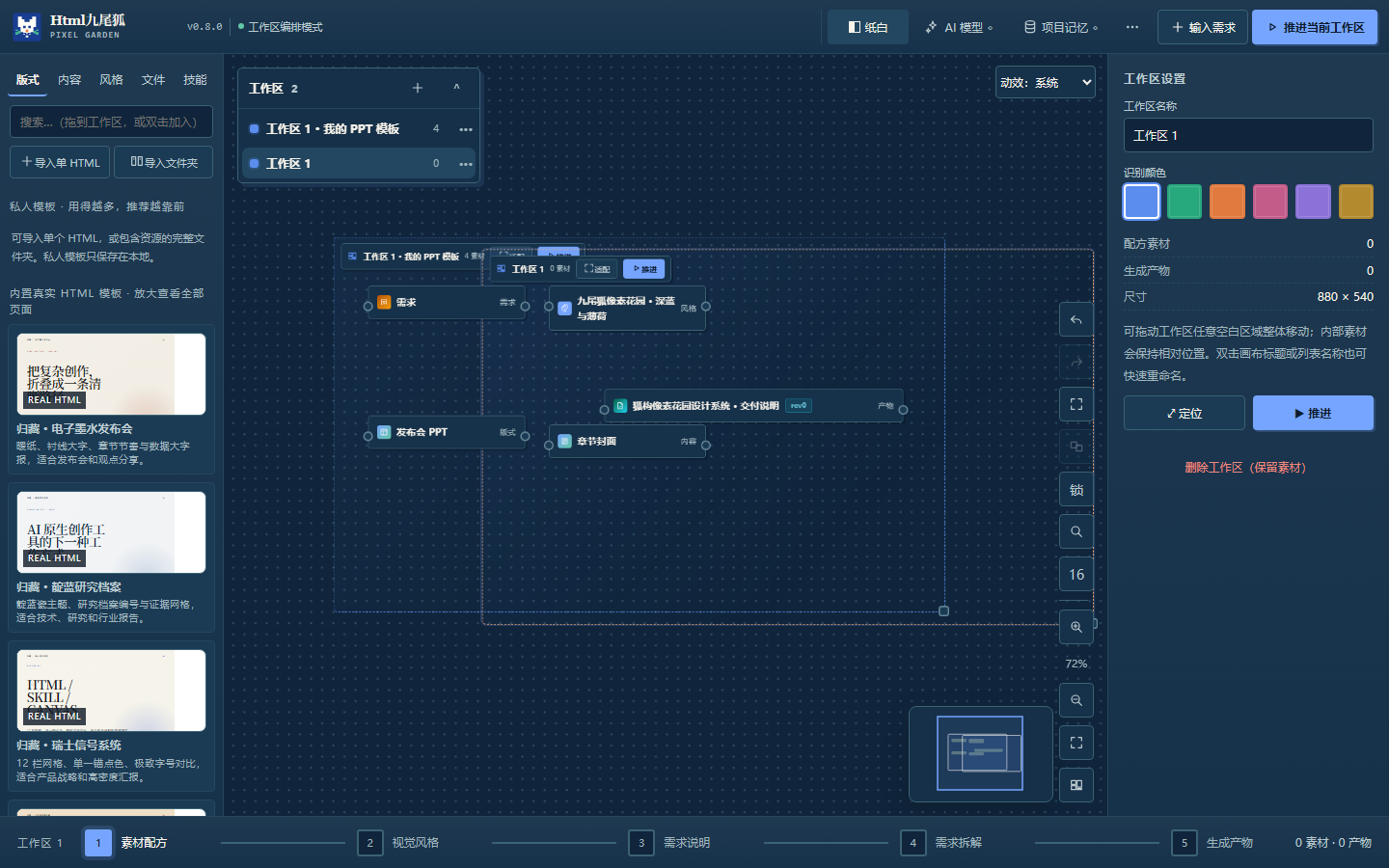Click the fit-view icon below the redo arrow
The image size is (1389, 868).
[1076, 404]
